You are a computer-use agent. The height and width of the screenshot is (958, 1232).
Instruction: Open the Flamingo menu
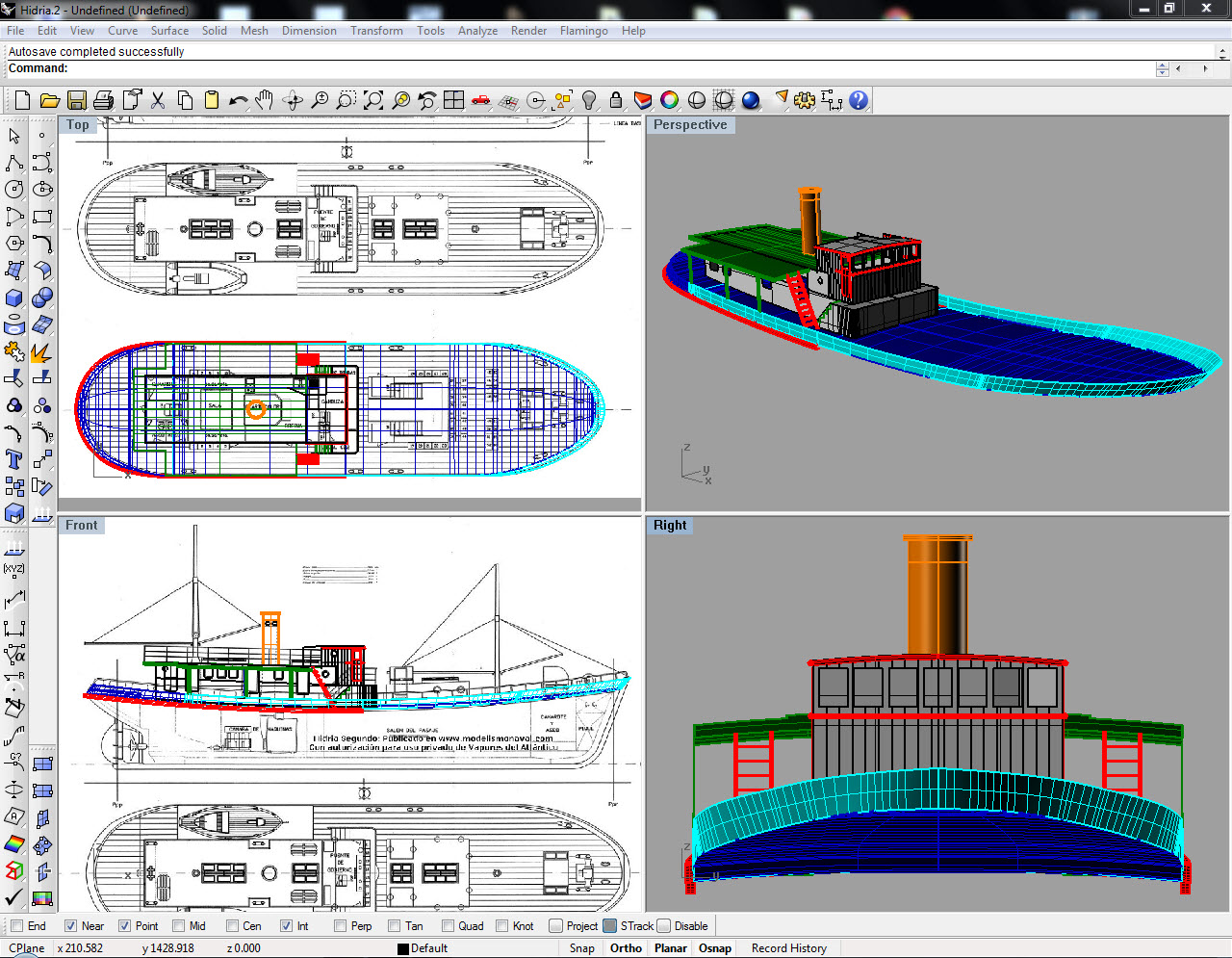pyautogui.click(x=583, y=31)
